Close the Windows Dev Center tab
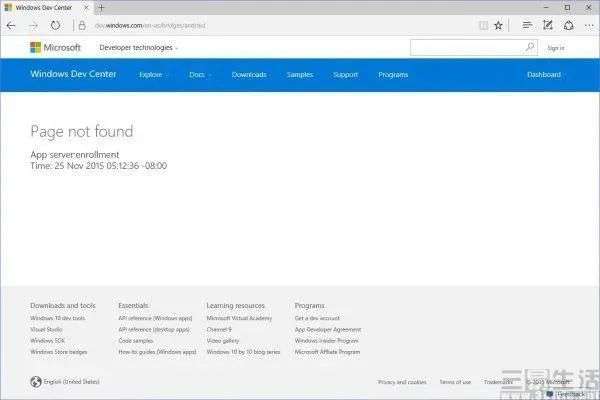The height and width of the screenshot is (400, 600). [86, 7]
